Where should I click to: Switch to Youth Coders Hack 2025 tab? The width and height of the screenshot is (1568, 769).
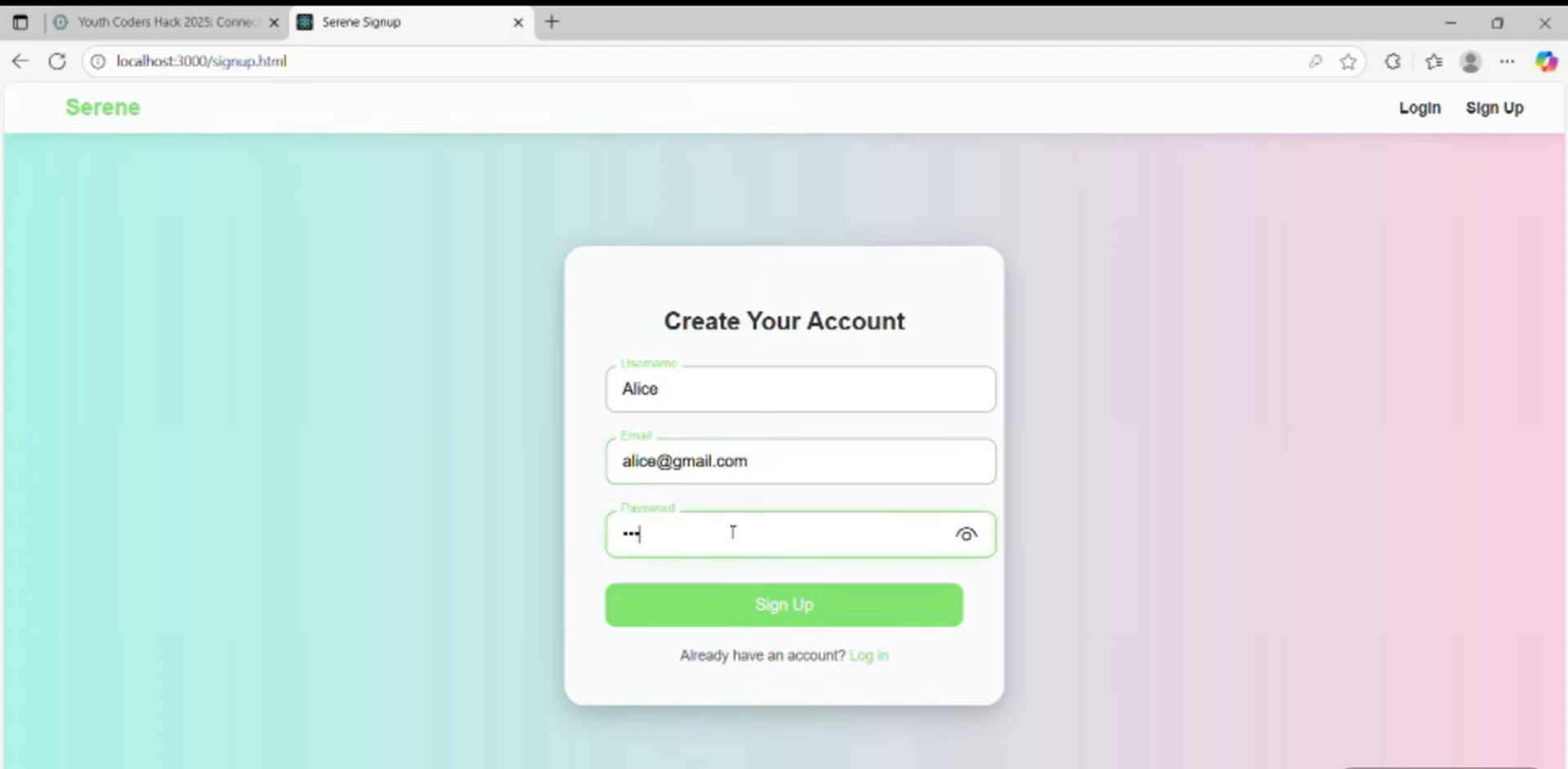click(167, 22)
